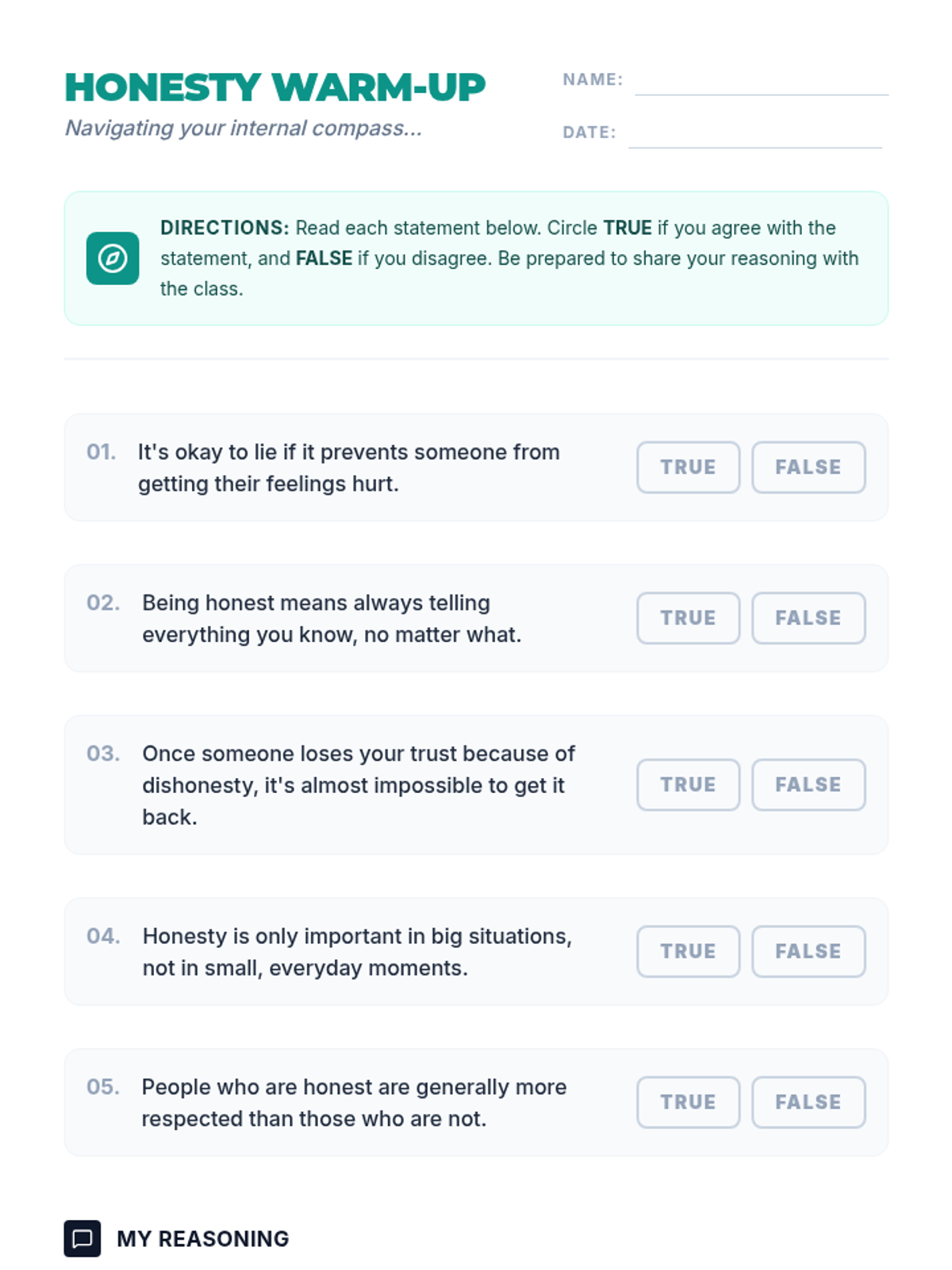Click the Name input line
Screen dimensions: 952x1270
(761, 83)
